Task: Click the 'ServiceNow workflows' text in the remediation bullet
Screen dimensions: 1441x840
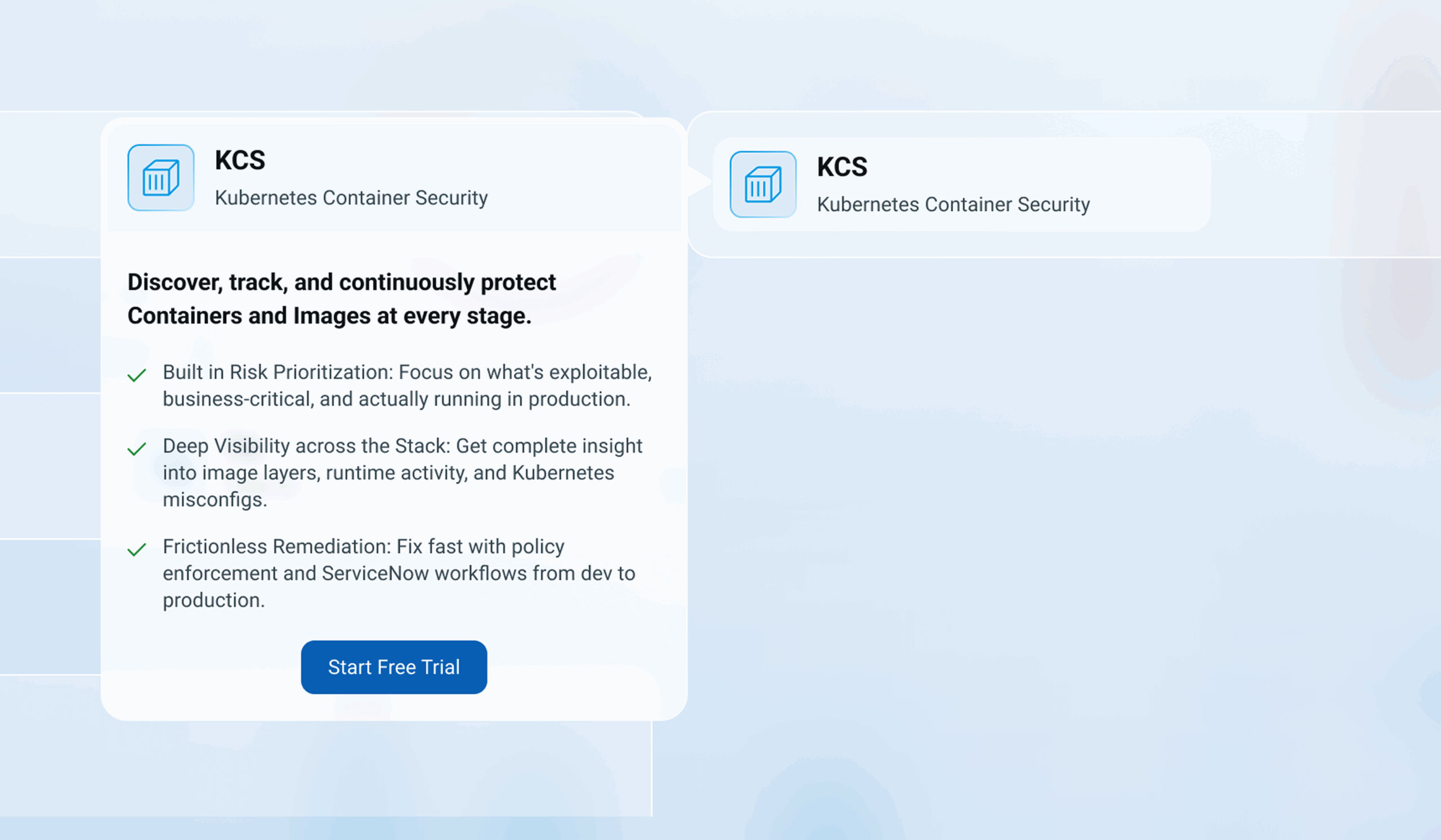Action: (424, 573)
